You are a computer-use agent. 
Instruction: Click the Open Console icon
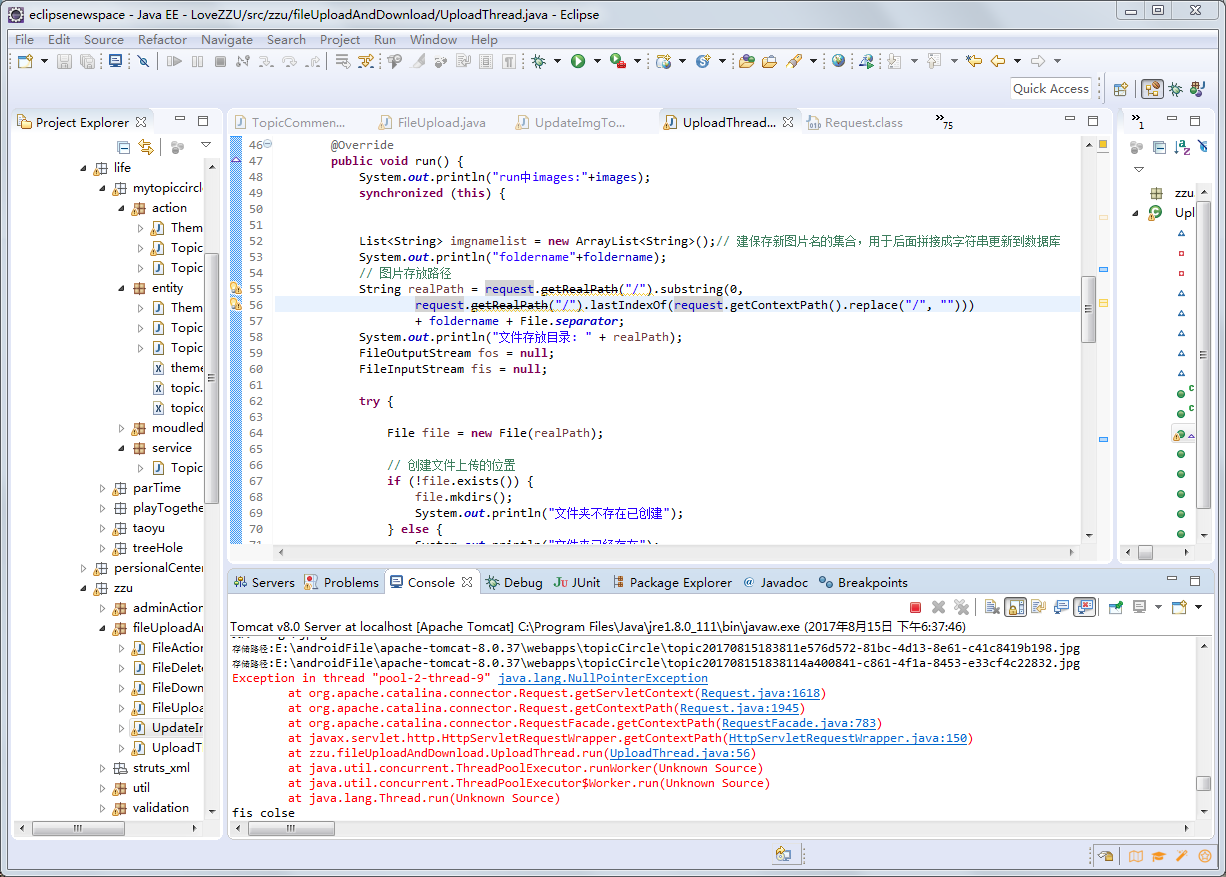1179,607
